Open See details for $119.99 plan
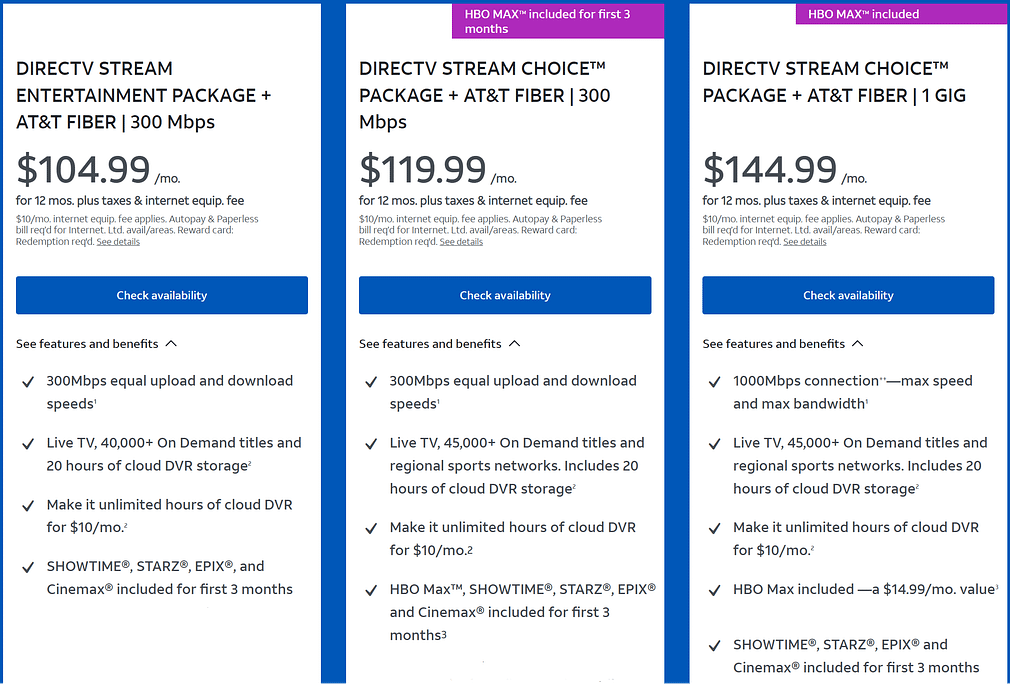The height and width of the screenshot is (684, 1010). [460, 241]
